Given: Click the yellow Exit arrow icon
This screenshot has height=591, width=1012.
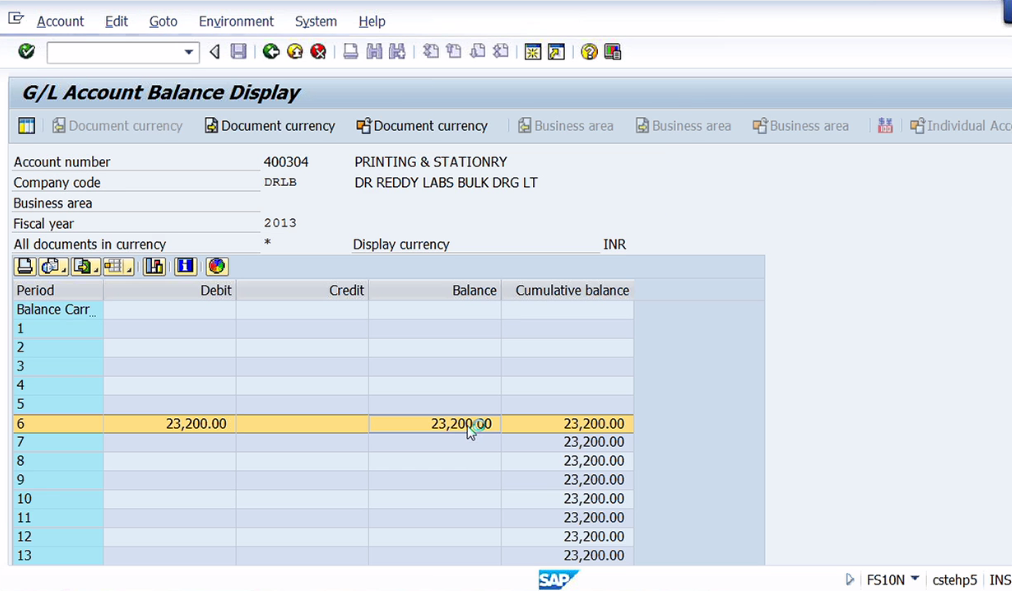Looking at the screenshot, I should (x=295, y=52).
